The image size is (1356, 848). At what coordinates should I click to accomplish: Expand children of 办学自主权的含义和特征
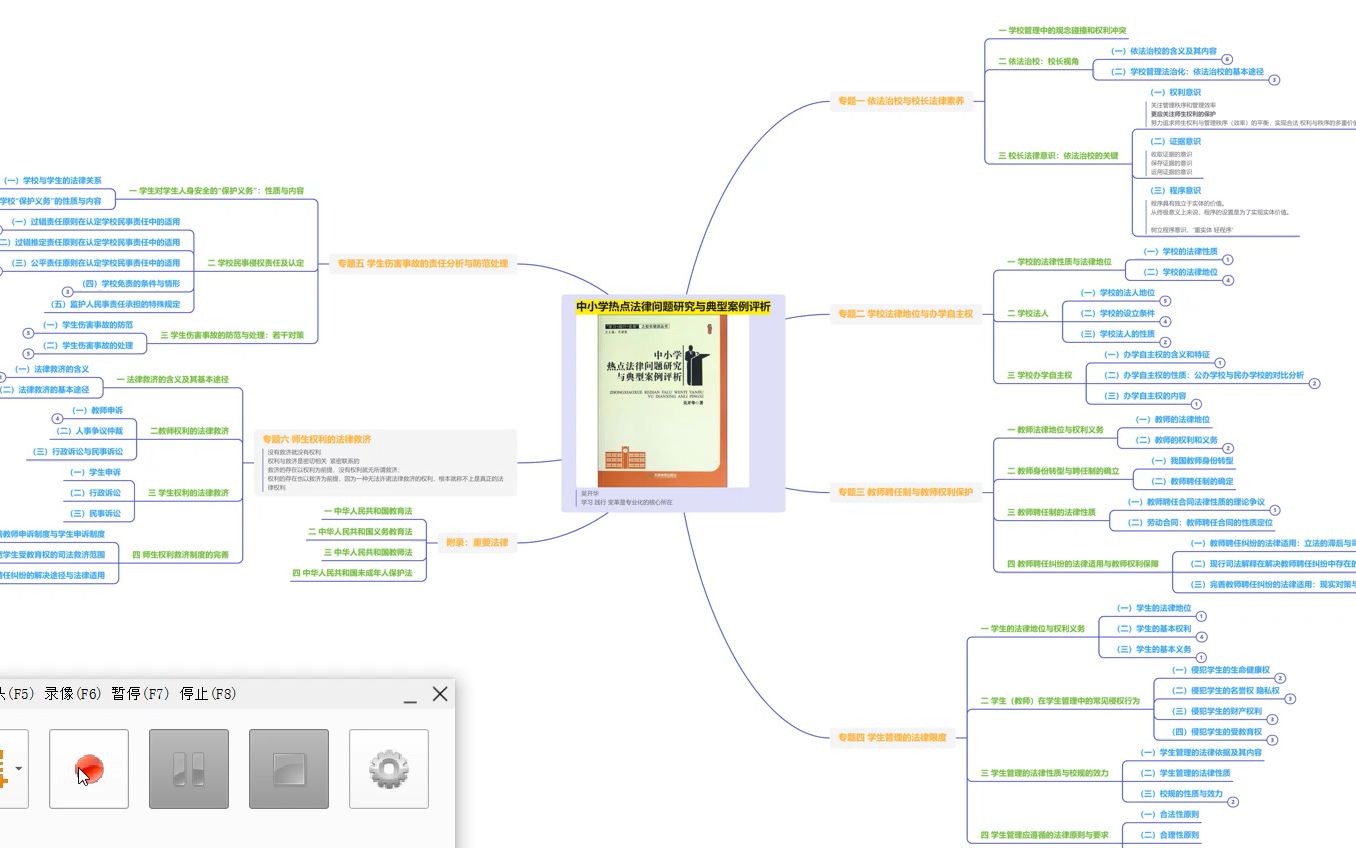(x=1220, y=363)
